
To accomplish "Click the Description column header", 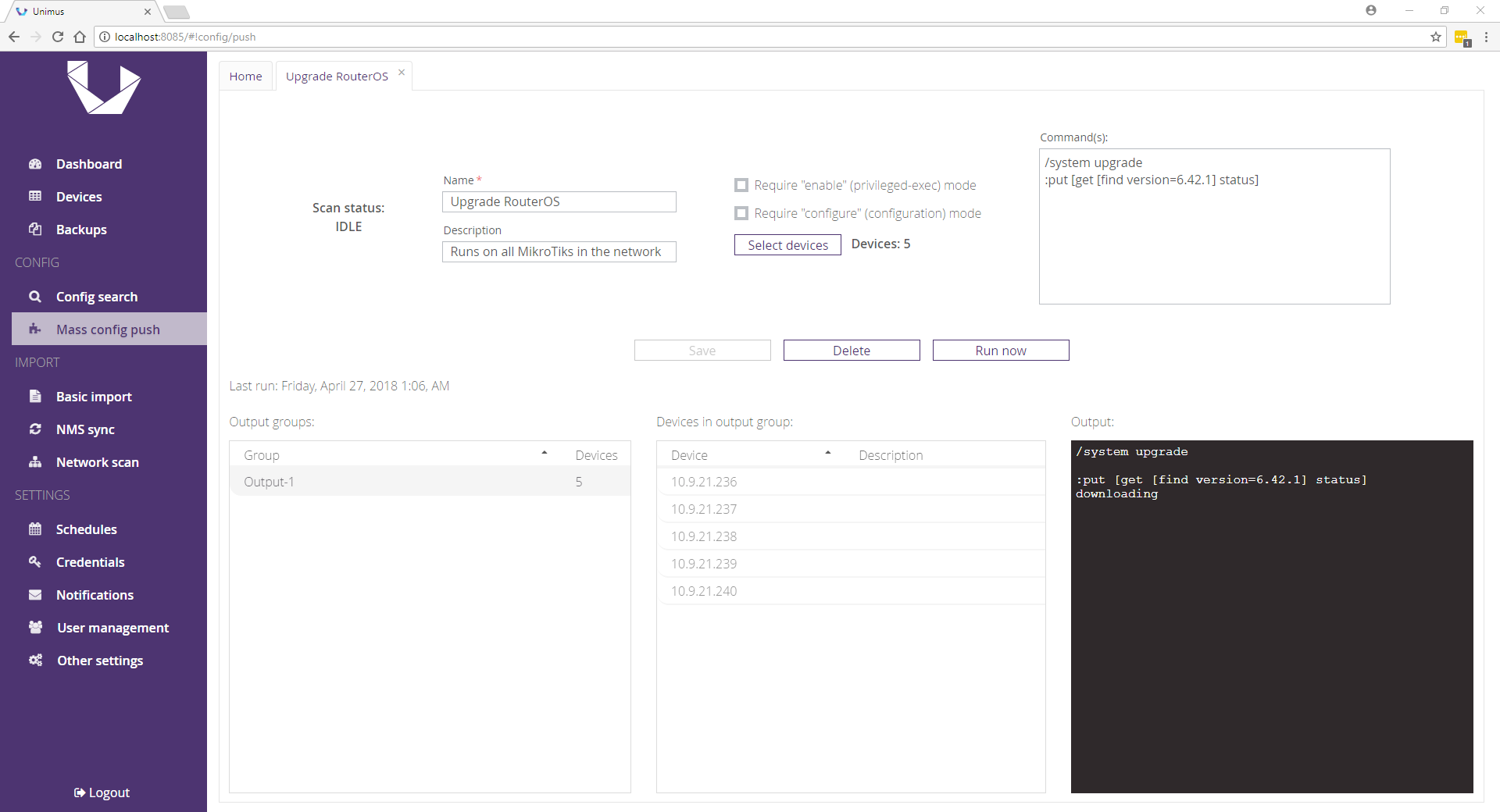I will coord(891,455).
